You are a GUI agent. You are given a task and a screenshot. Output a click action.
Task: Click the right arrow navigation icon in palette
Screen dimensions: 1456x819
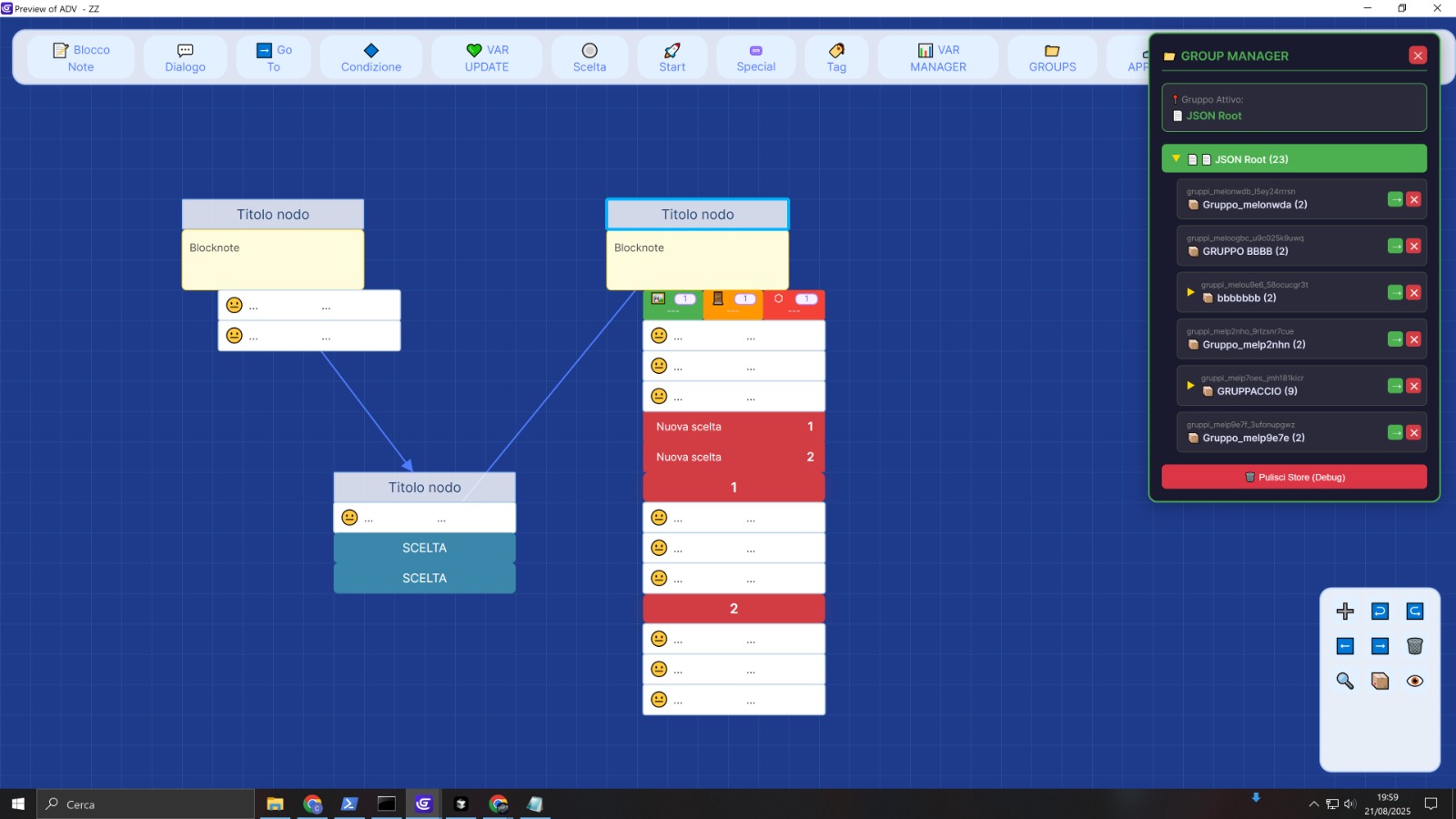(x=1380, y=646)
